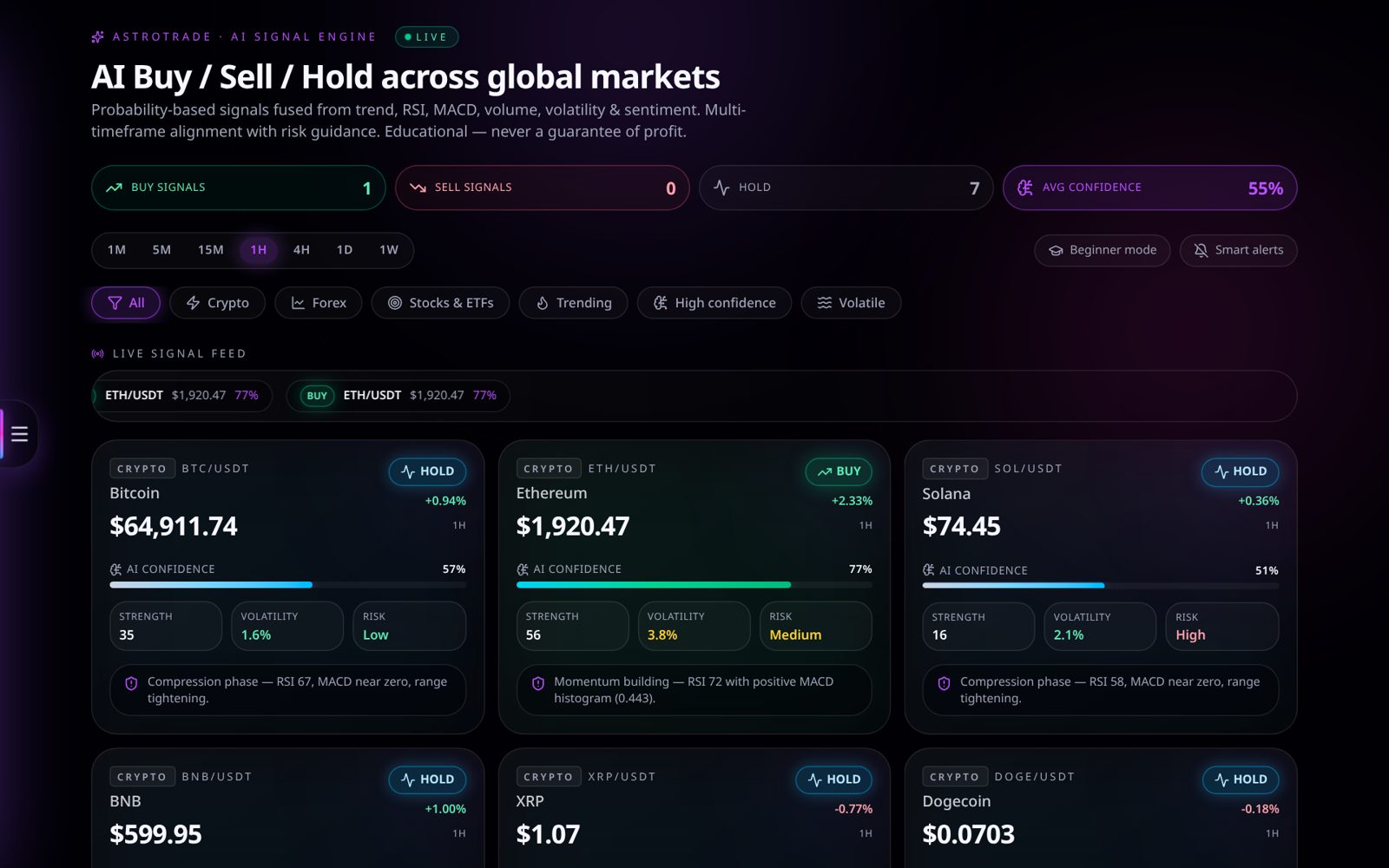Viewport: 1389px width, 868px height.
Task: Select the 1W timeframe
Action: tap(389, 250)
